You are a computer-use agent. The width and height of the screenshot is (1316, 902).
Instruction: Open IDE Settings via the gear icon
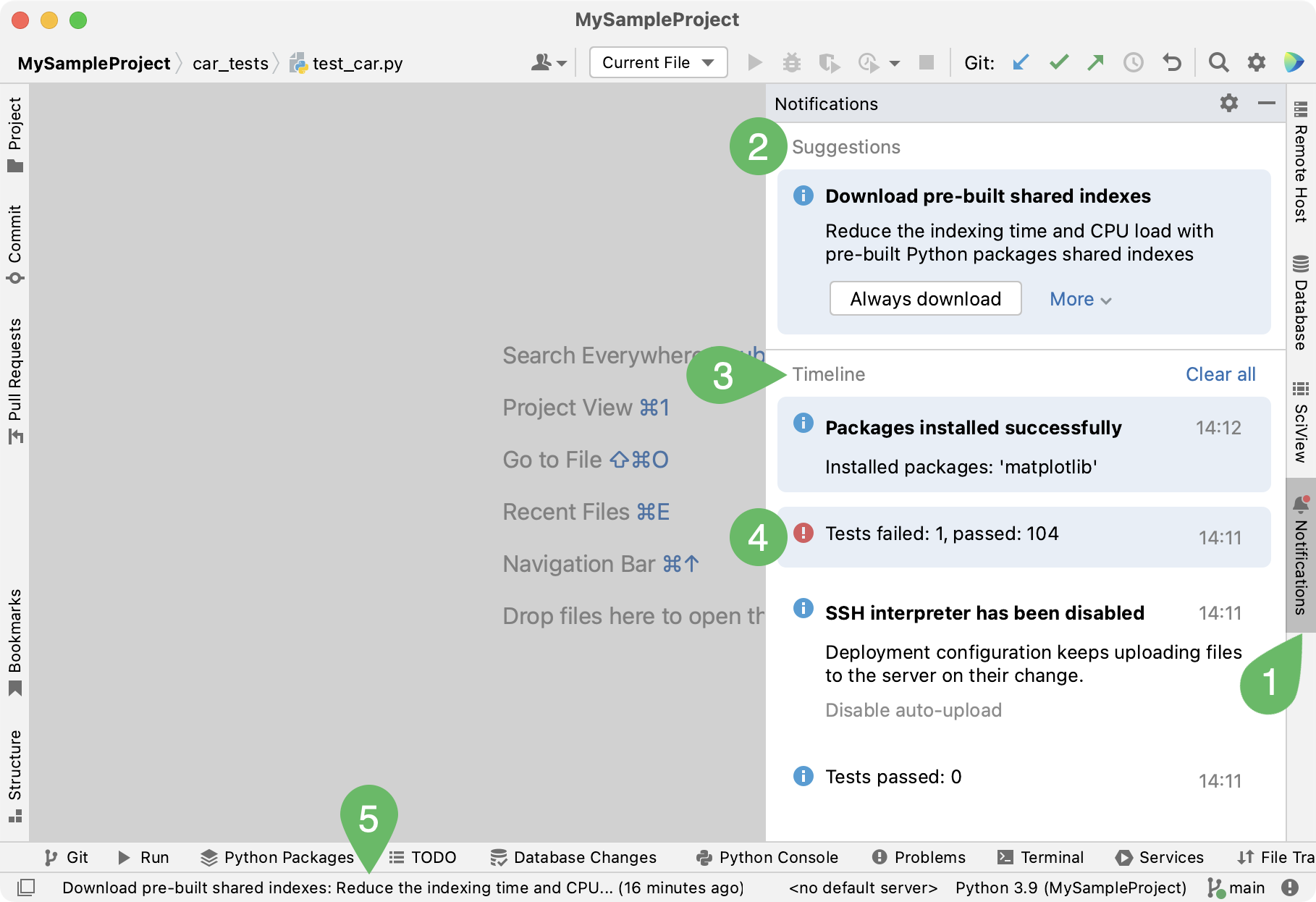(x=1256, y=63)
